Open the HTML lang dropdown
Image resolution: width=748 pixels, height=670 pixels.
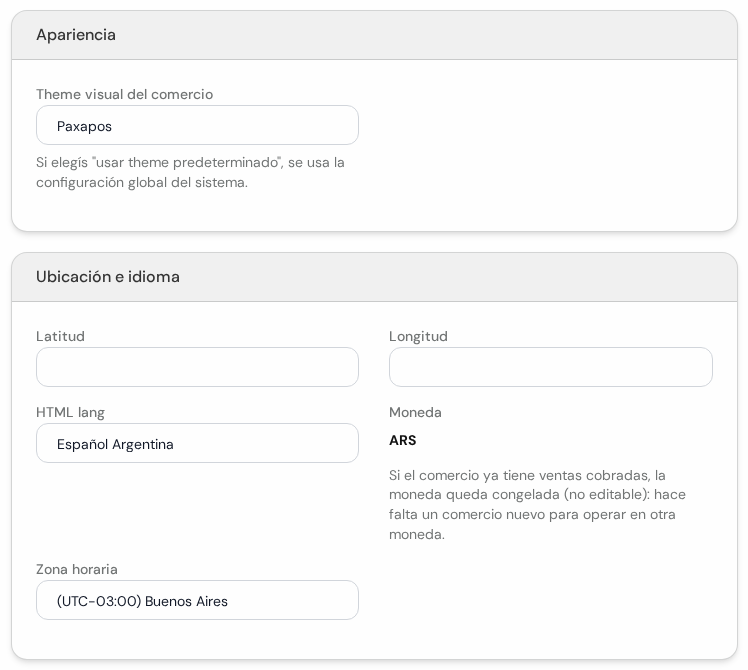pyautogui.click(x=197, y=443)
